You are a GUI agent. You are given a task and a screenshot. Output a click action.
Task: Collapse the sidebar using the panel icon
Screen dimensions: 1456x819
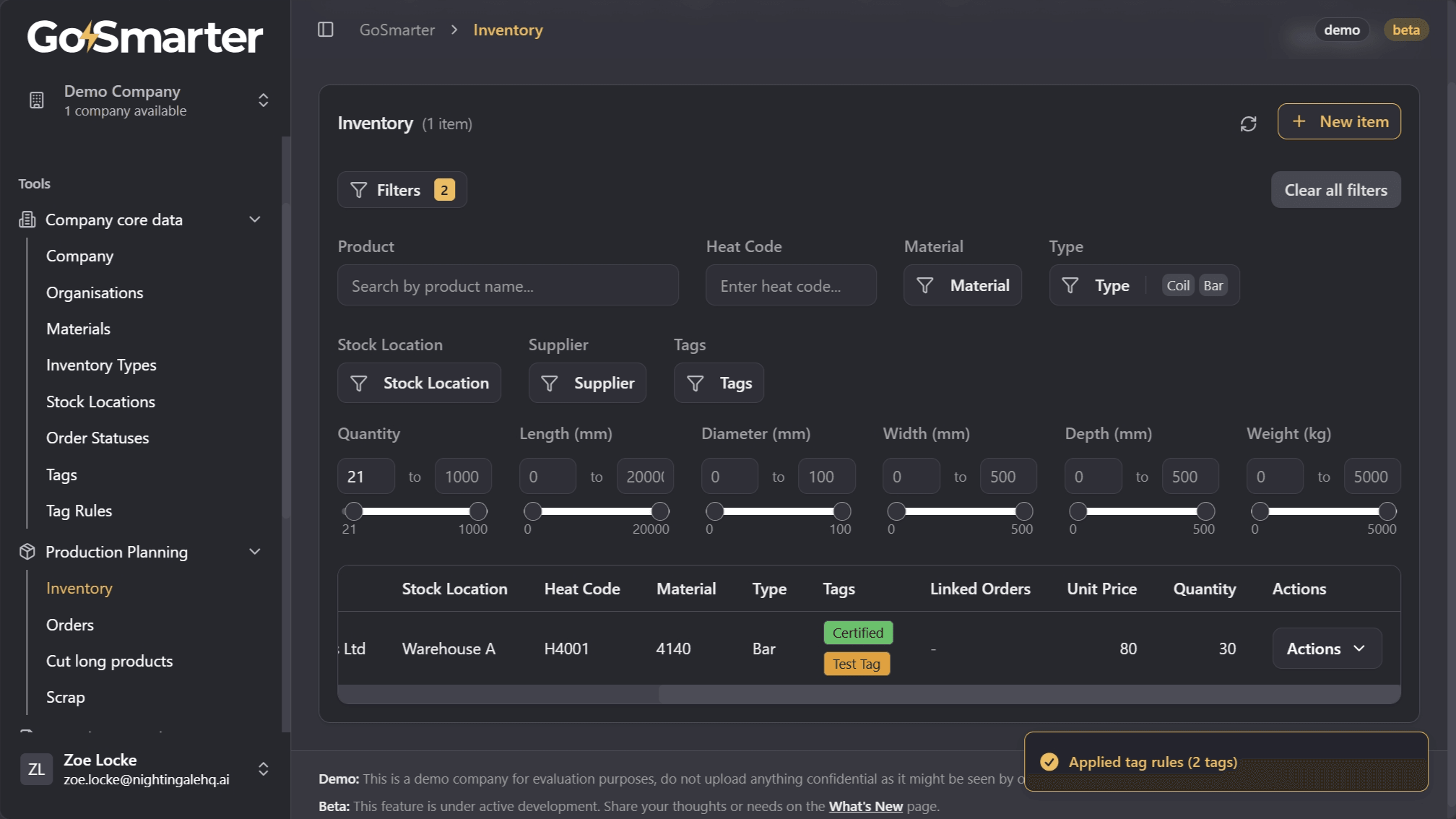point(326,30)
